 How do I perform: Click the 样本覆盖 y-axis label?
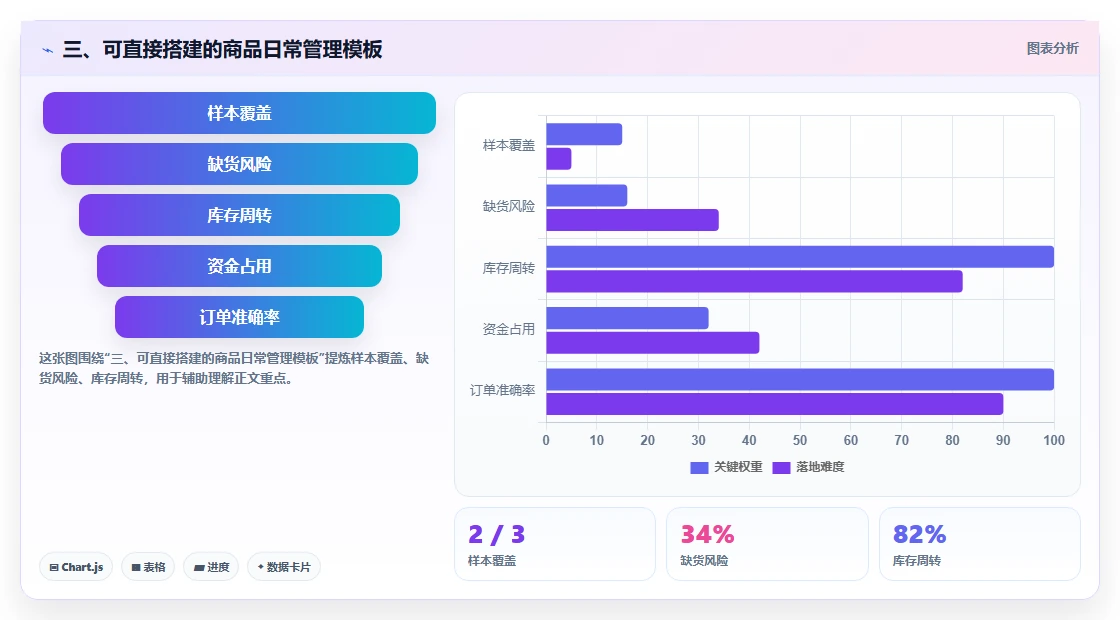(x=509, y=146)
